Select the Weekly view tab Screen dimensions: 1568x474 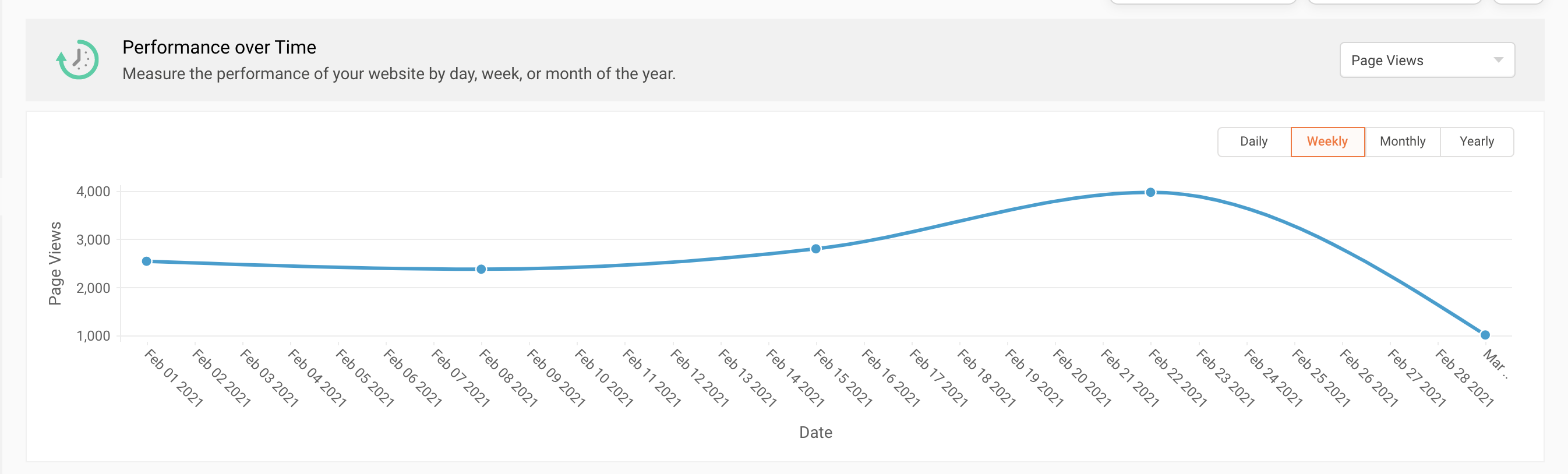(1327, 142)
